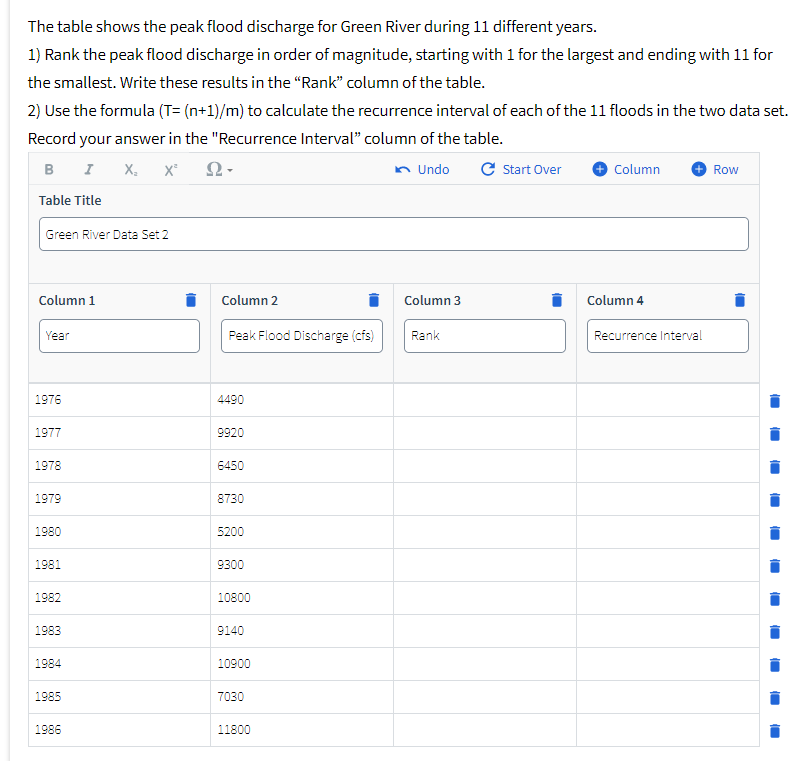Delete the 1984 row
This screenshot has width=797, height=761.
click(x=775, y=664)
